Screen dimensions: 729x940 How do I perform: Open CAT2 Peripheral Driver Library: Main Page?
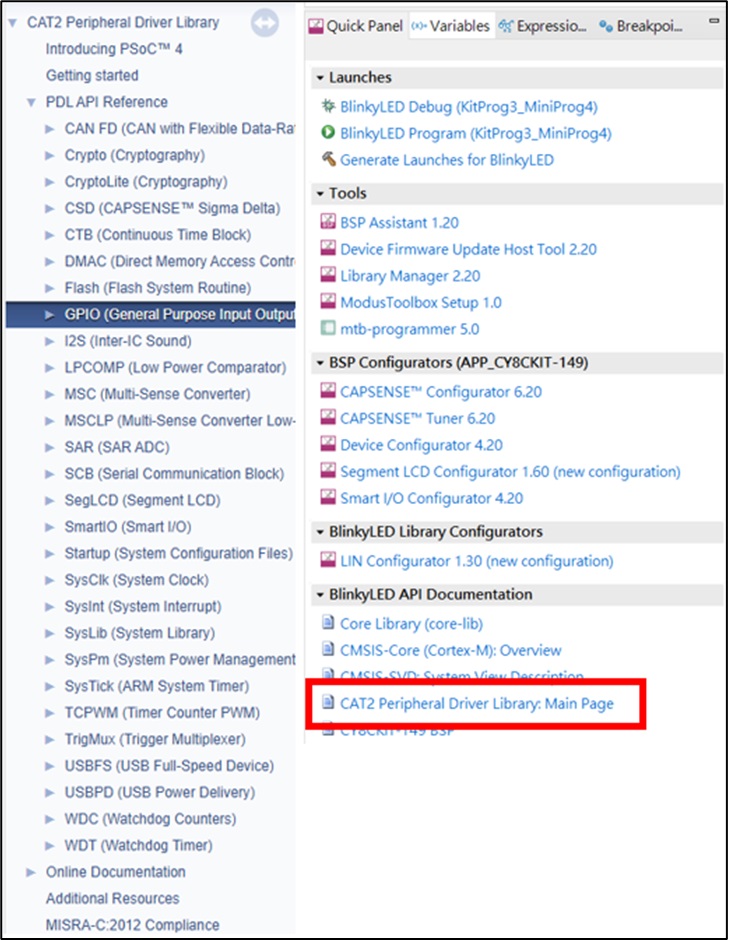tap(477, 703)
